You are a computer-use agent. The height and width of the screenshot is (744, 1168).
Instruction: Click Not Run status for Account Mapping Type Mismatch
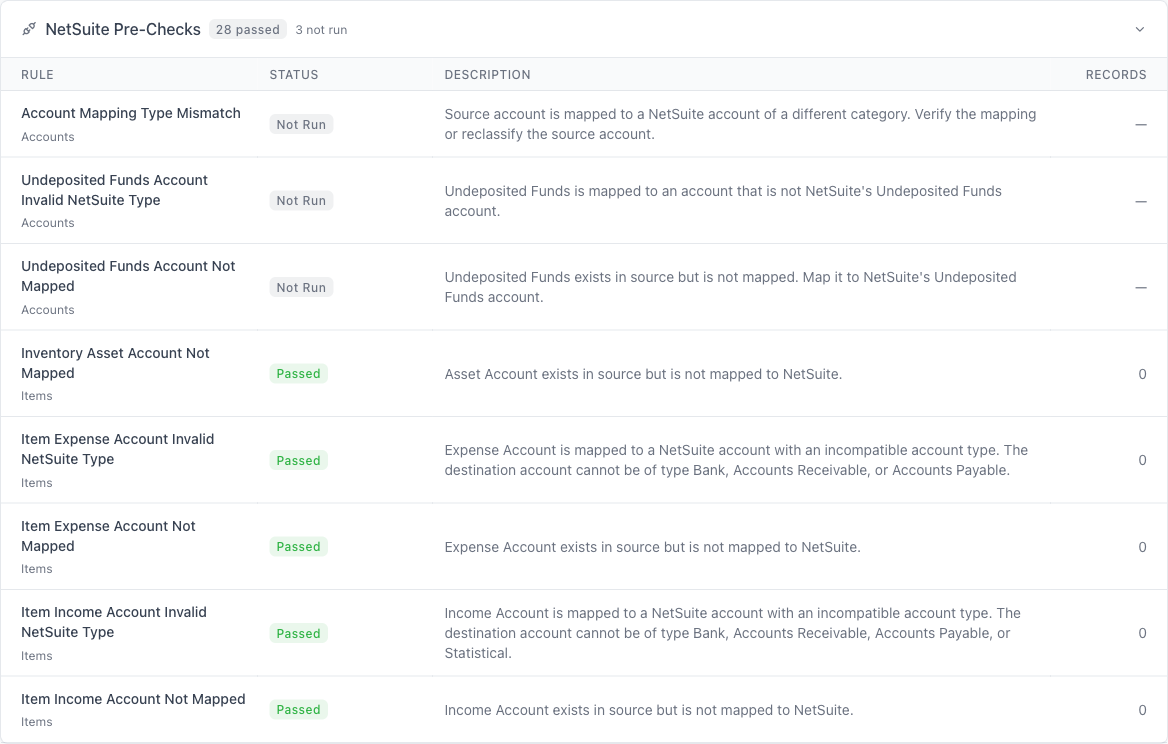pyautogui.click(x=301, y=124)
